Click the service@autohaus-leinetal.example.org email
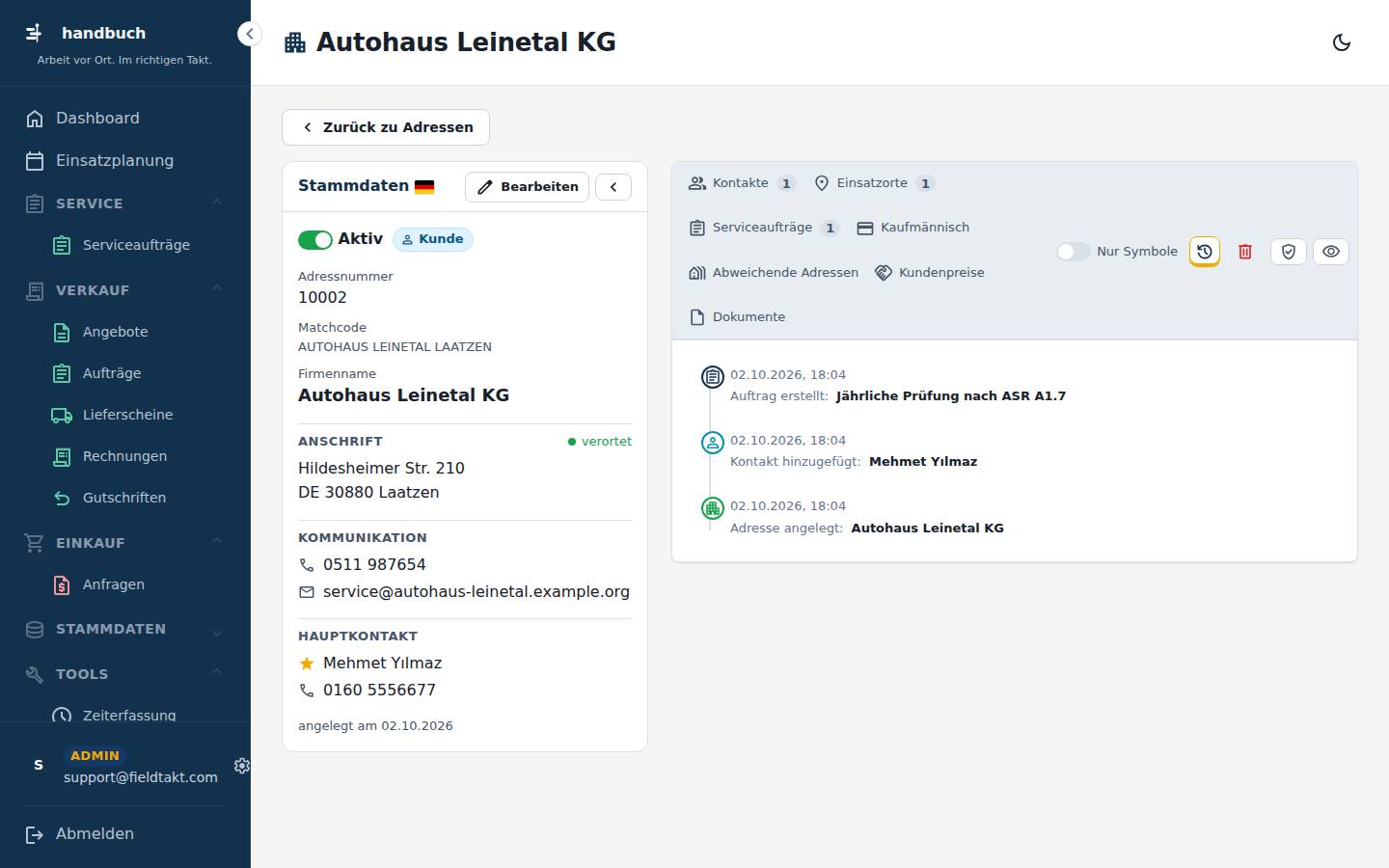 point(477,592)
